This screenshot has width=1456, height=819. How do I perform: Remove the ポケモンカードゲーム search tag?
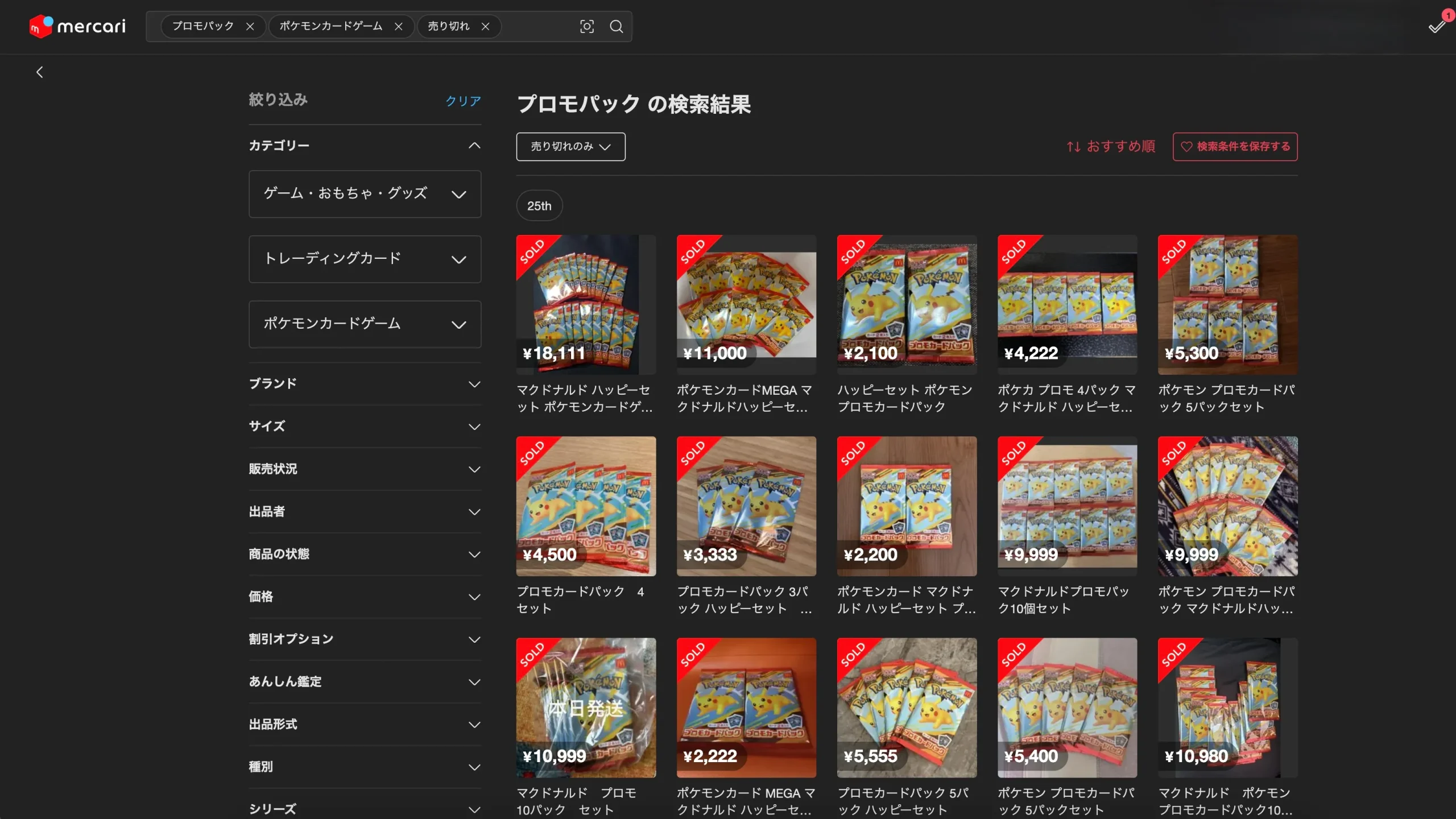399,26
